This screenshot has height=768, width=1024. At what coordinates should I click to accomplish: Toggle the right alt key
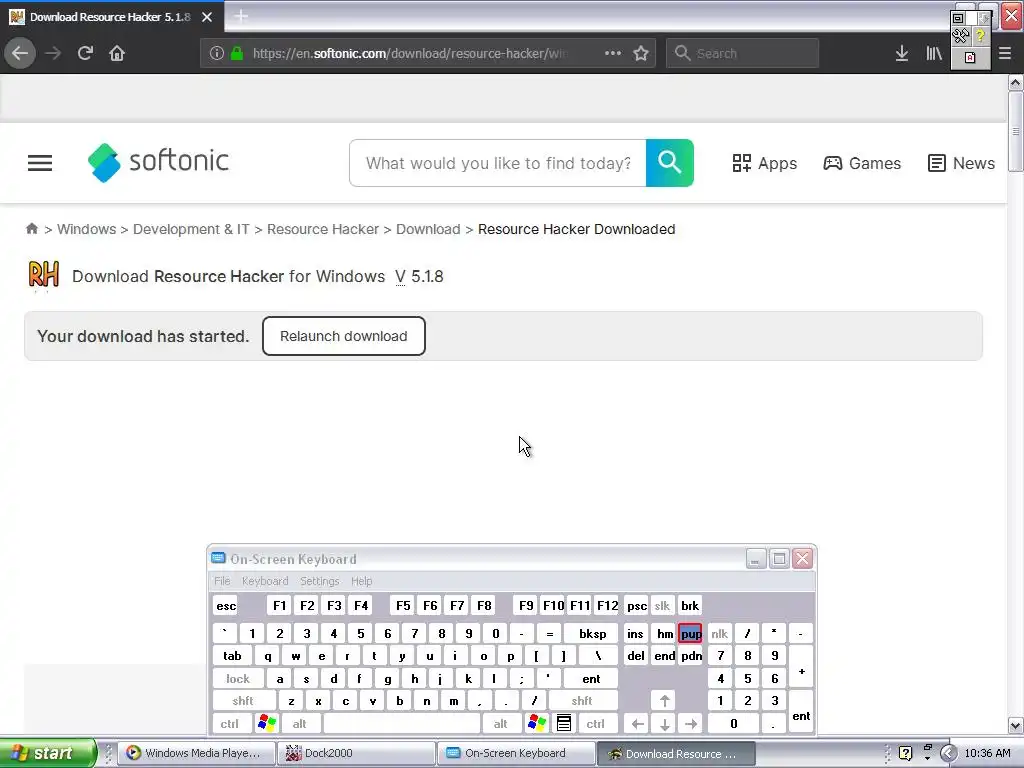(500, 724)
